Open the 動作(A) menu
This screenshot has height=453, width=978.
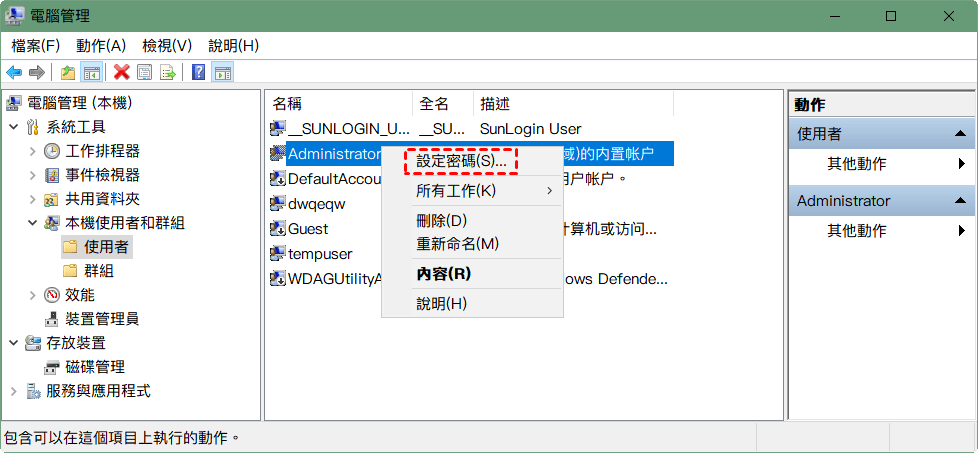click(x=101, y=46)
